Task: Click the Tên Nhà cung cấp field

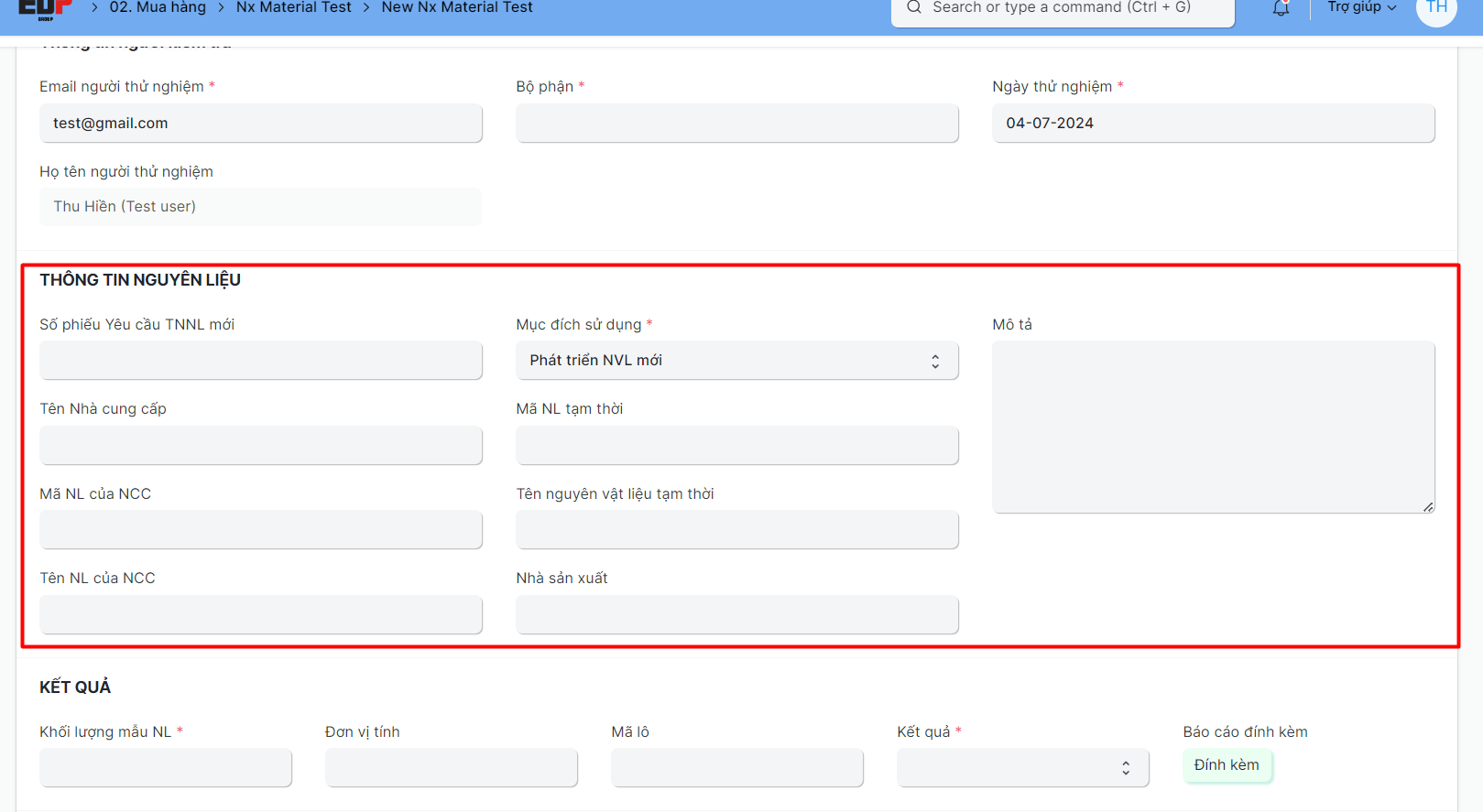Action: pyautogui.click(x=260, y=446)
